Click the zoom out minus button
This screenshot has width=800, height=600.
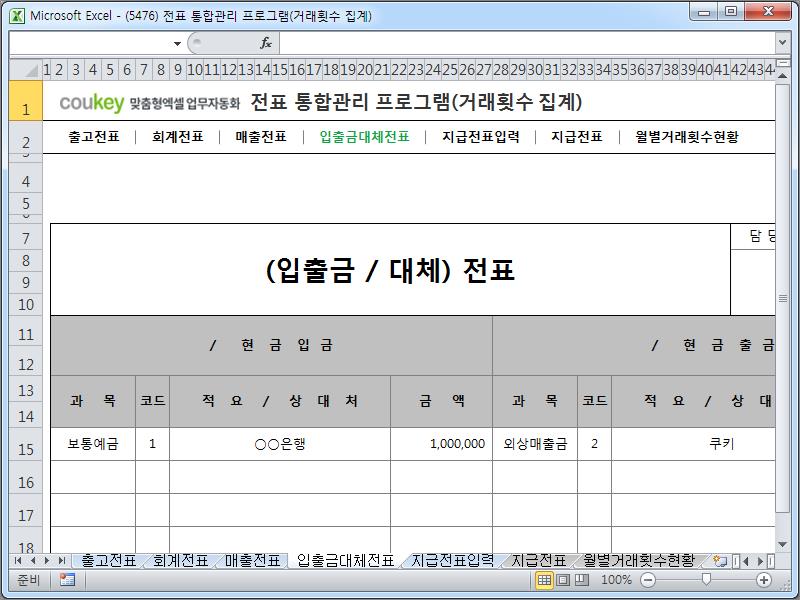coord(648,580)
